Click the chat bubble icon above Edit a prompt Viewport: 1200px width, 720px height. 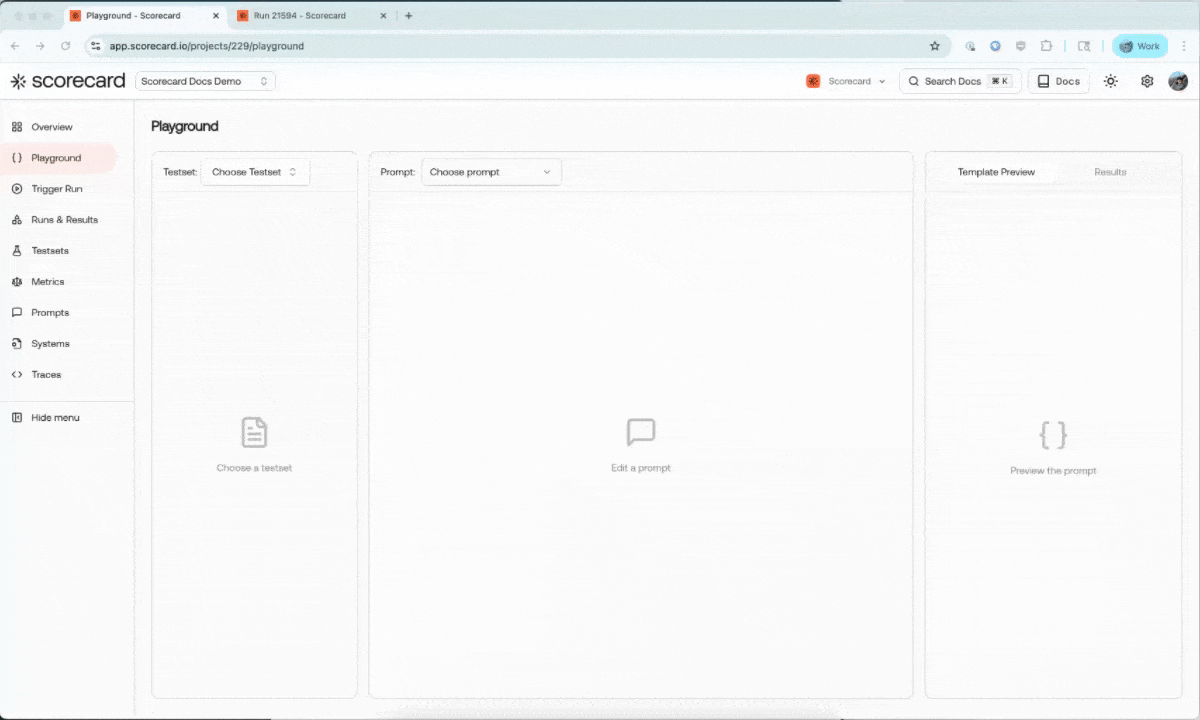(x=641, y=433)
